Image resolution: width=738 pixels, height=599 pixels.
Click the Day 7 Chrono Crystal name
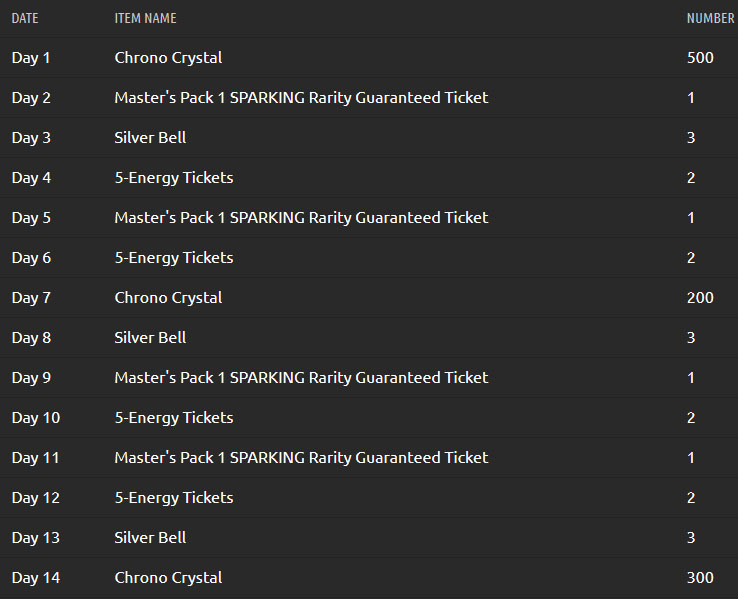tap(168, 298)
